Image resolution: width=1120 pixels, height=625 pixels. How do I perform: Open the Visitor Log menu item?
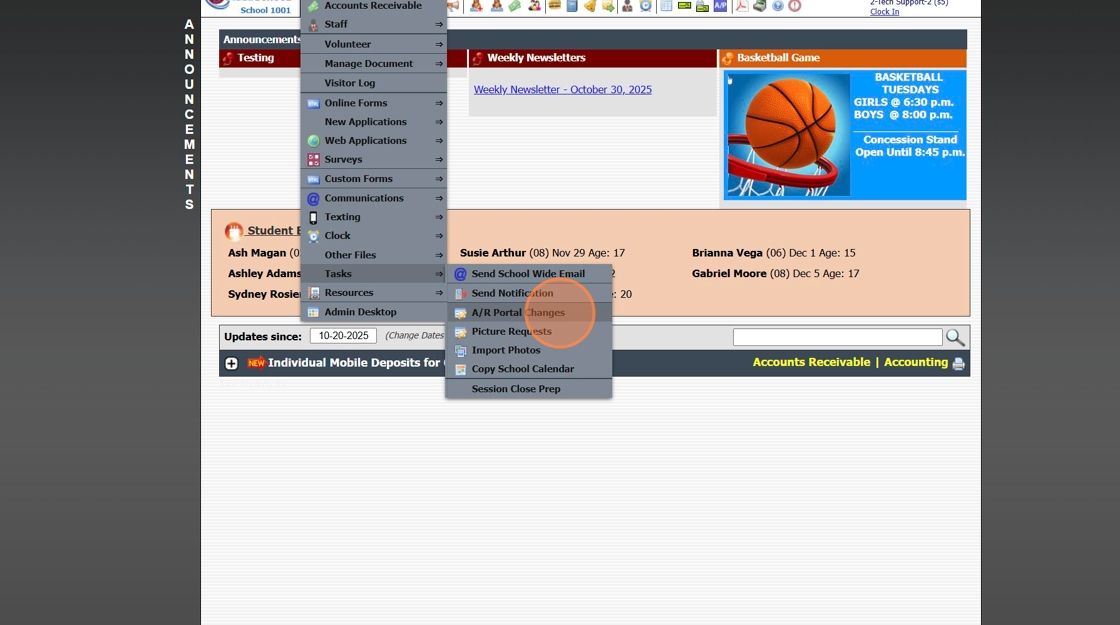pyautogui.click(x=374, y=83)
